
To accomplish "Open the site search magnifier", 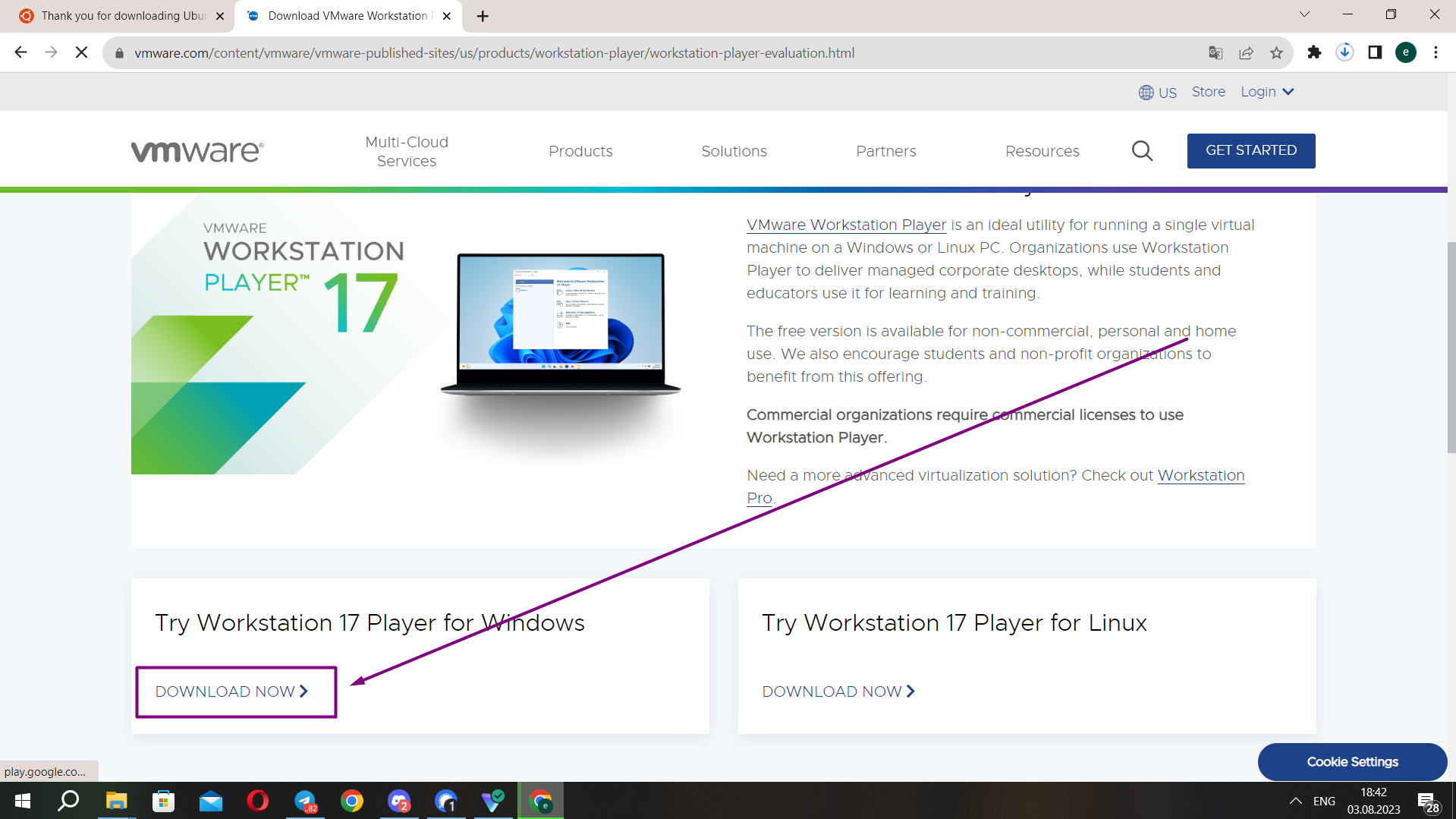I will [x=1142, y=151].
